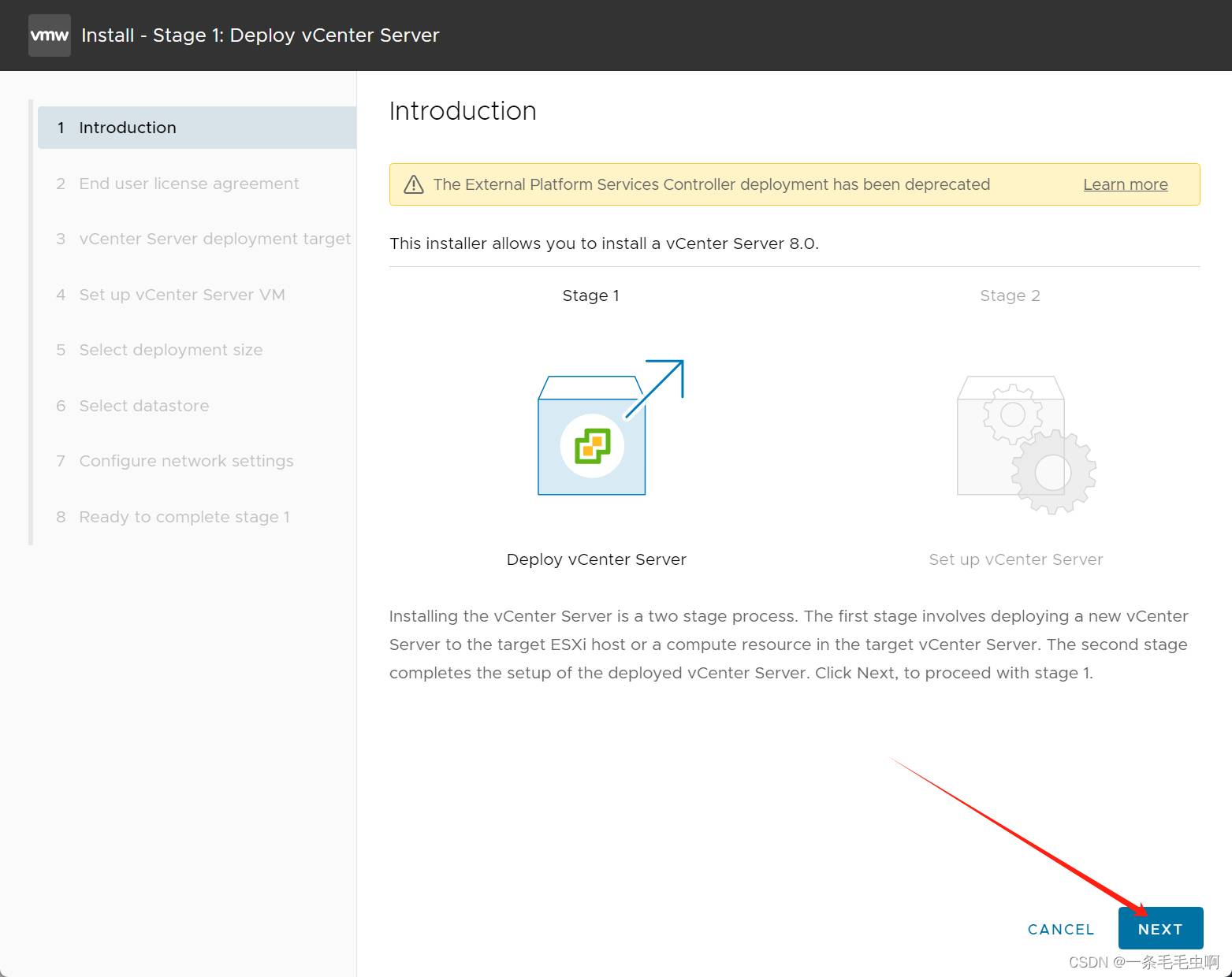The height and width of the screenshot is (977, 1232).
Task: Click the Stage 1 heading label
Action: point(590,295)
